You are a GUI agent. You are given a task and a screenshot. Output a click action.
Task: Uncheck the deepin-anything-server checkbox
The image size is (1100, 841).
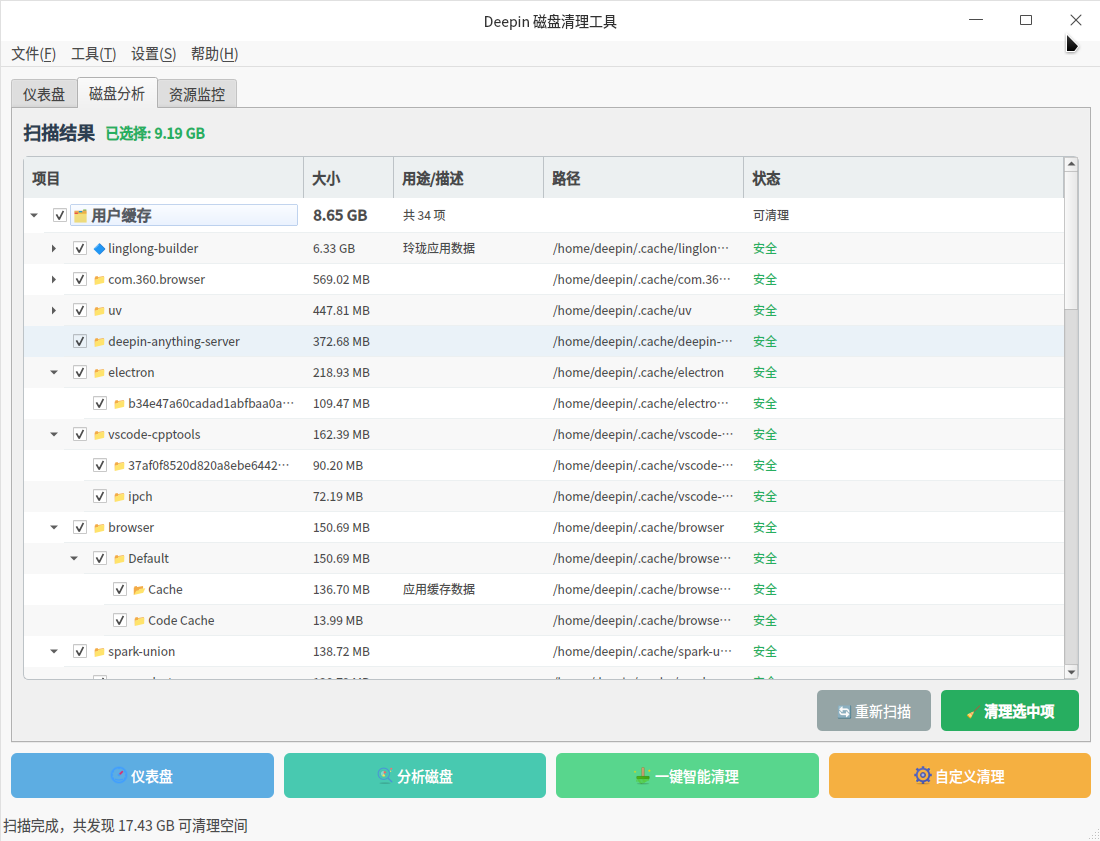click(x=80, y=342)
